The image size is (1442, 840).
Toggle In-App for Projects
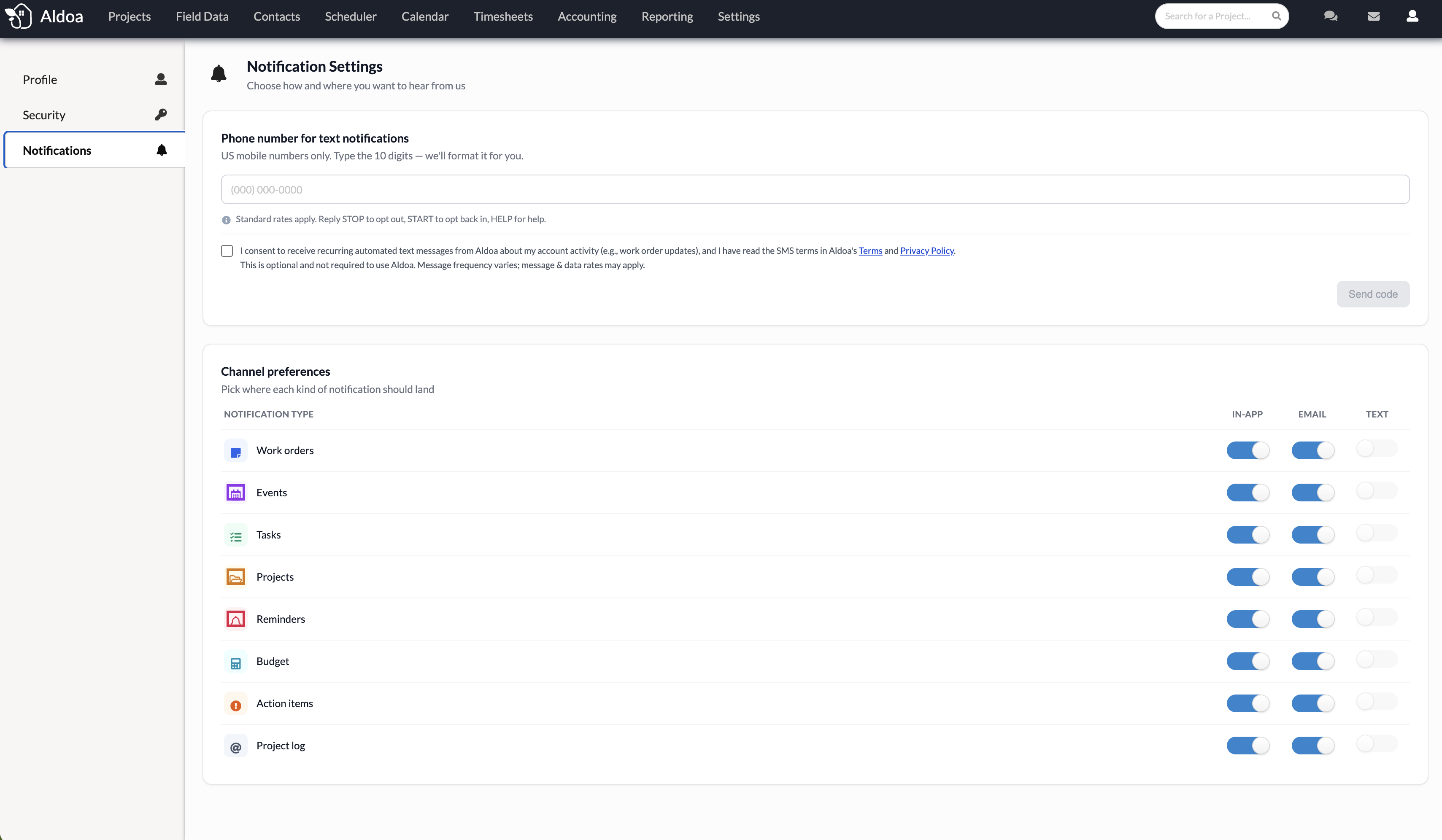1248,577
